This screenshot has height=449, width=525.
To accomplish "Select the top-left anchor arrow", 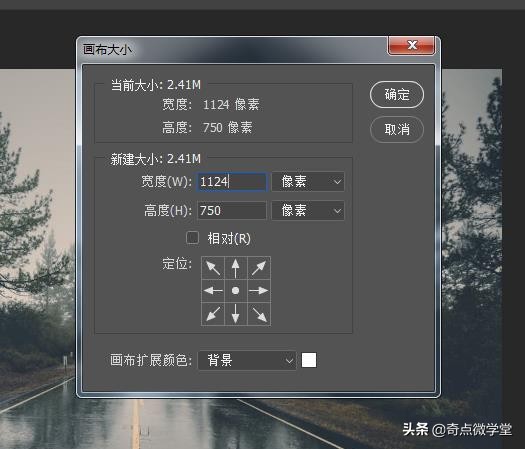I will point(213,268).
